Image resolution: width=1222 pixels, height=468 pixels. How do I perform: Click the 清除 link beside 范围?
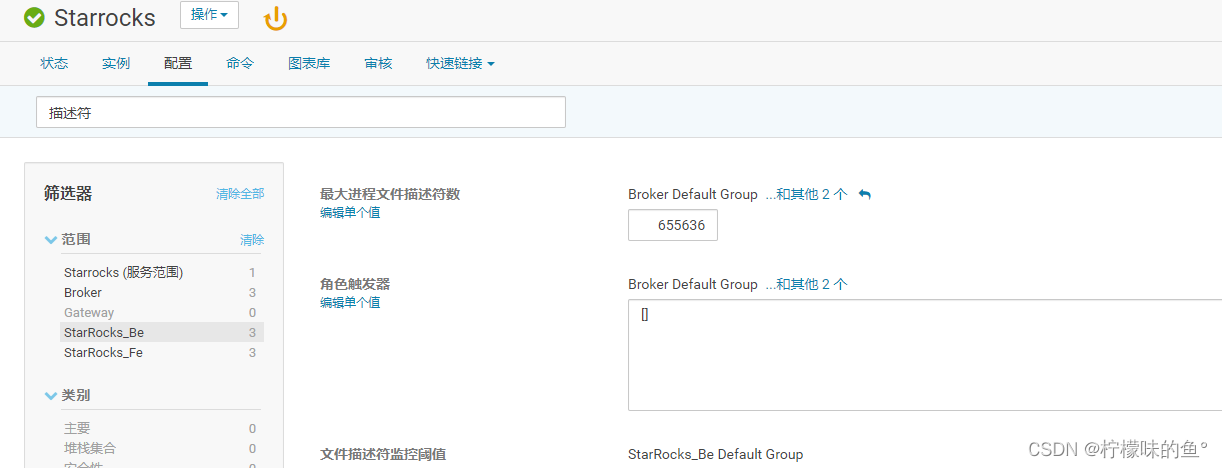[252, 240]
